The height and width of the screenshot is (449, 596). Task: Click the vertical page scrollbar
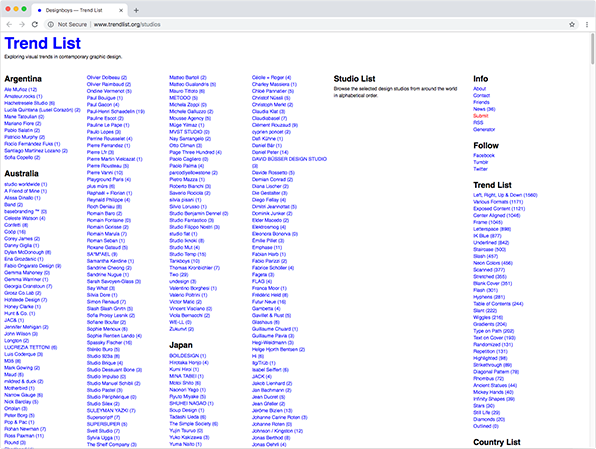592,49
